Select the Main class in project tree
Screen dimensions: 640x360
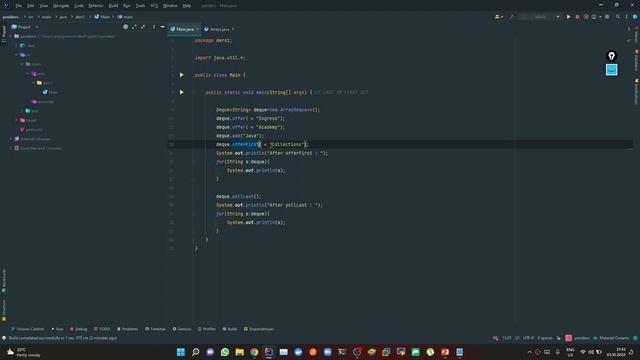[51, 92]
